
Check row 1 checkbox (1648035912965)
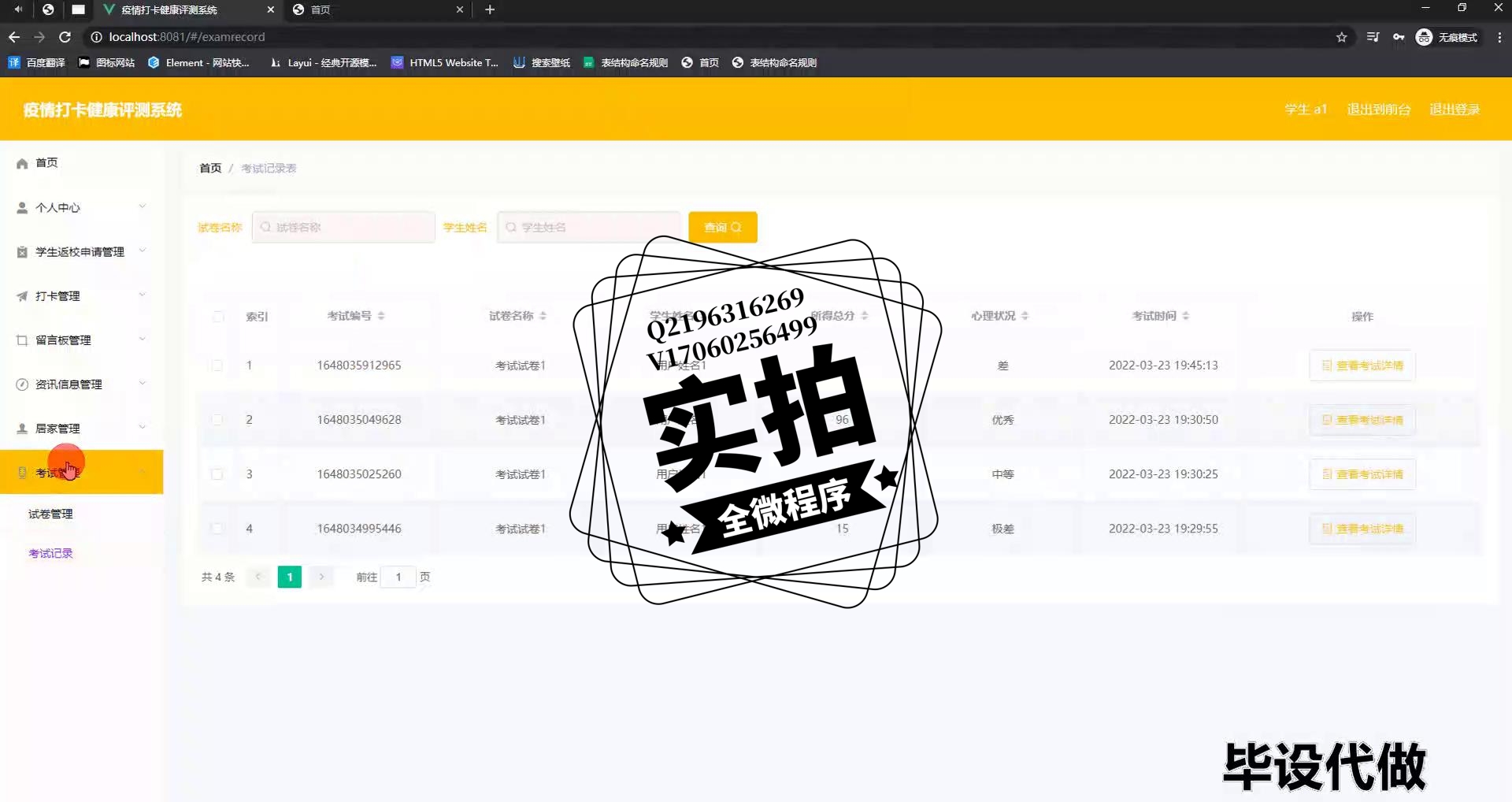click(217, 365)
